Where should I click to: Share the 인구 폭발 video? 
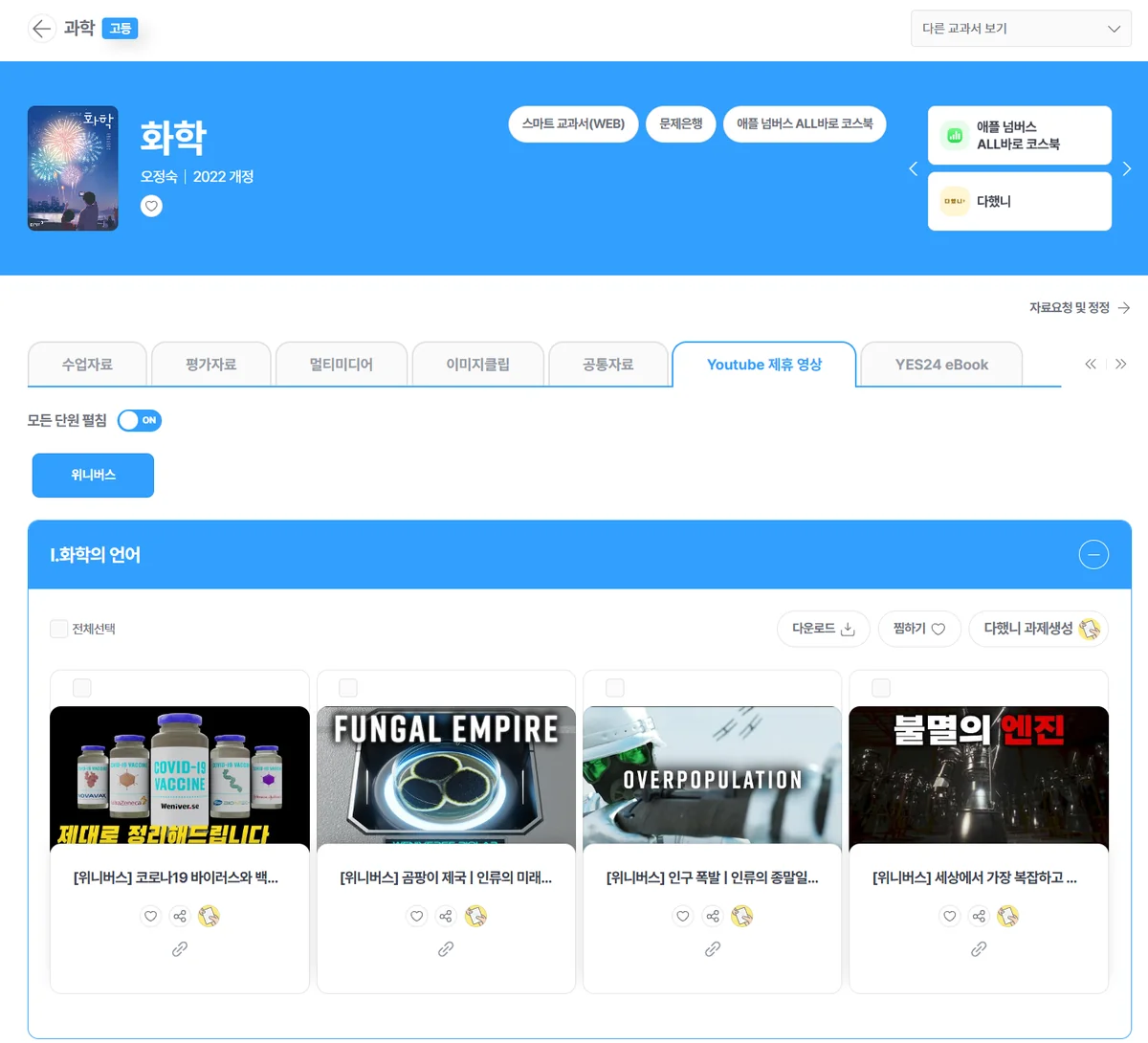713,916
